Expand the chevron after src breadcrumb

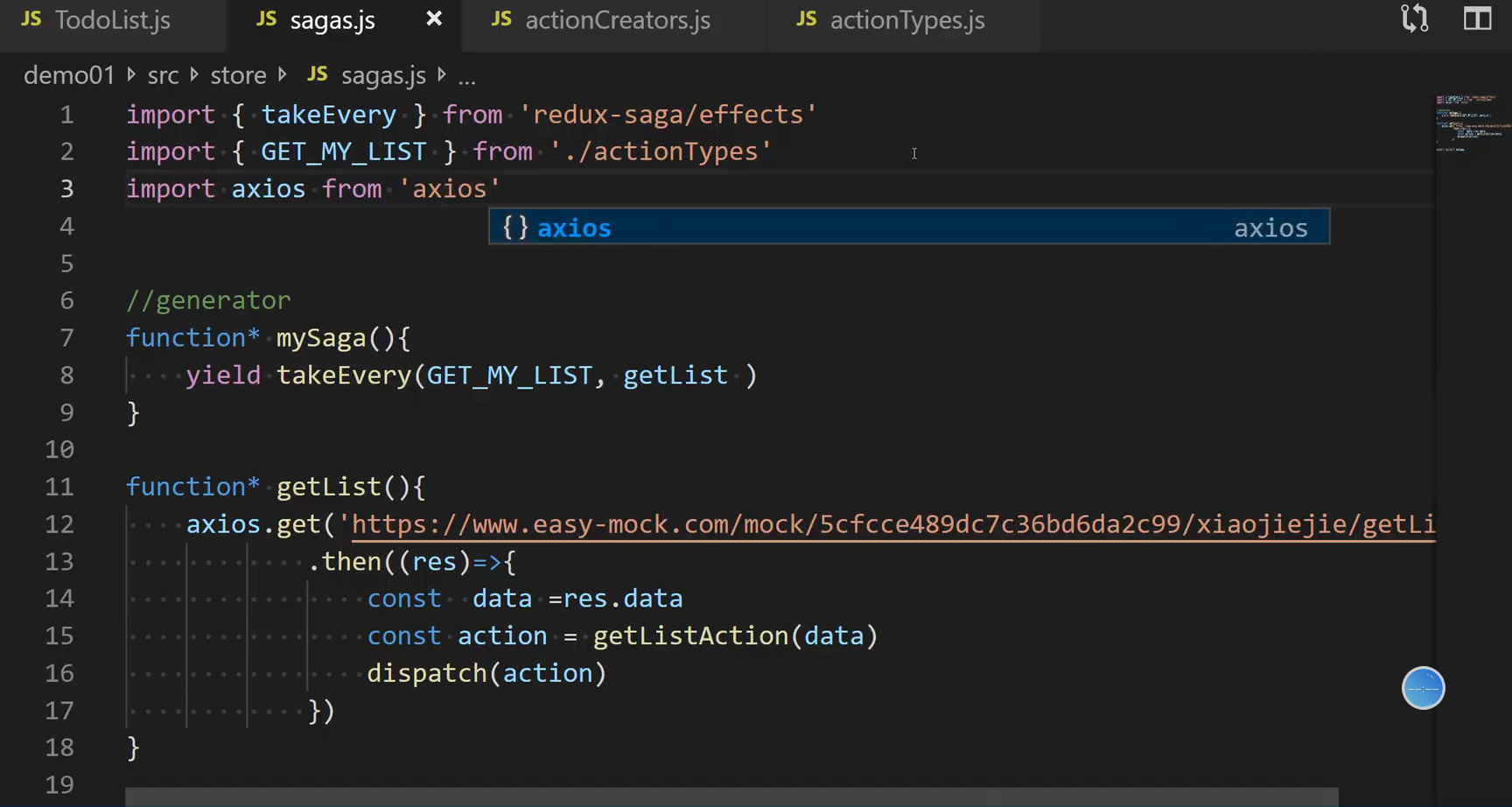point(194,75)
